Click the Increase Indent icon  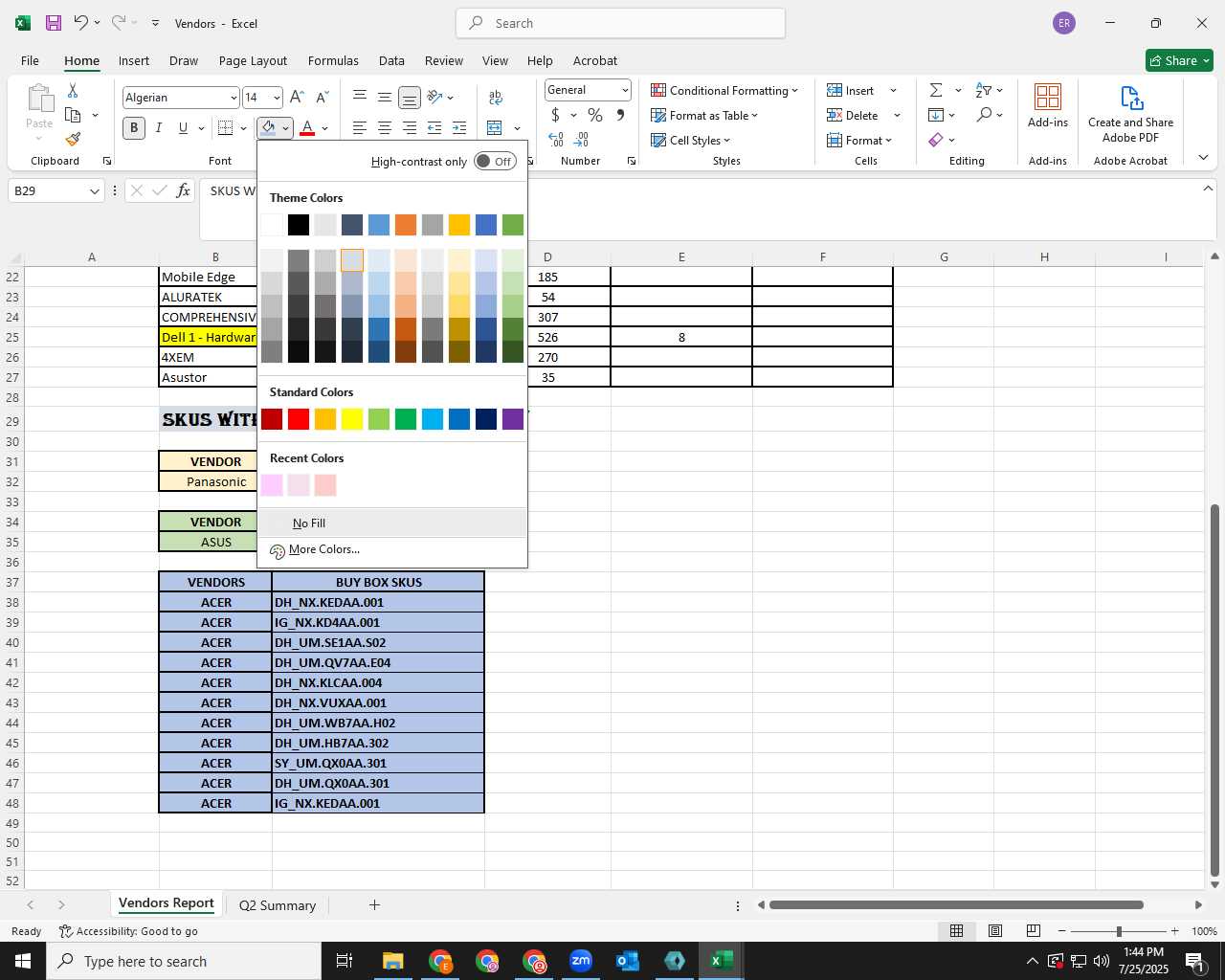[x=459, y=127]
